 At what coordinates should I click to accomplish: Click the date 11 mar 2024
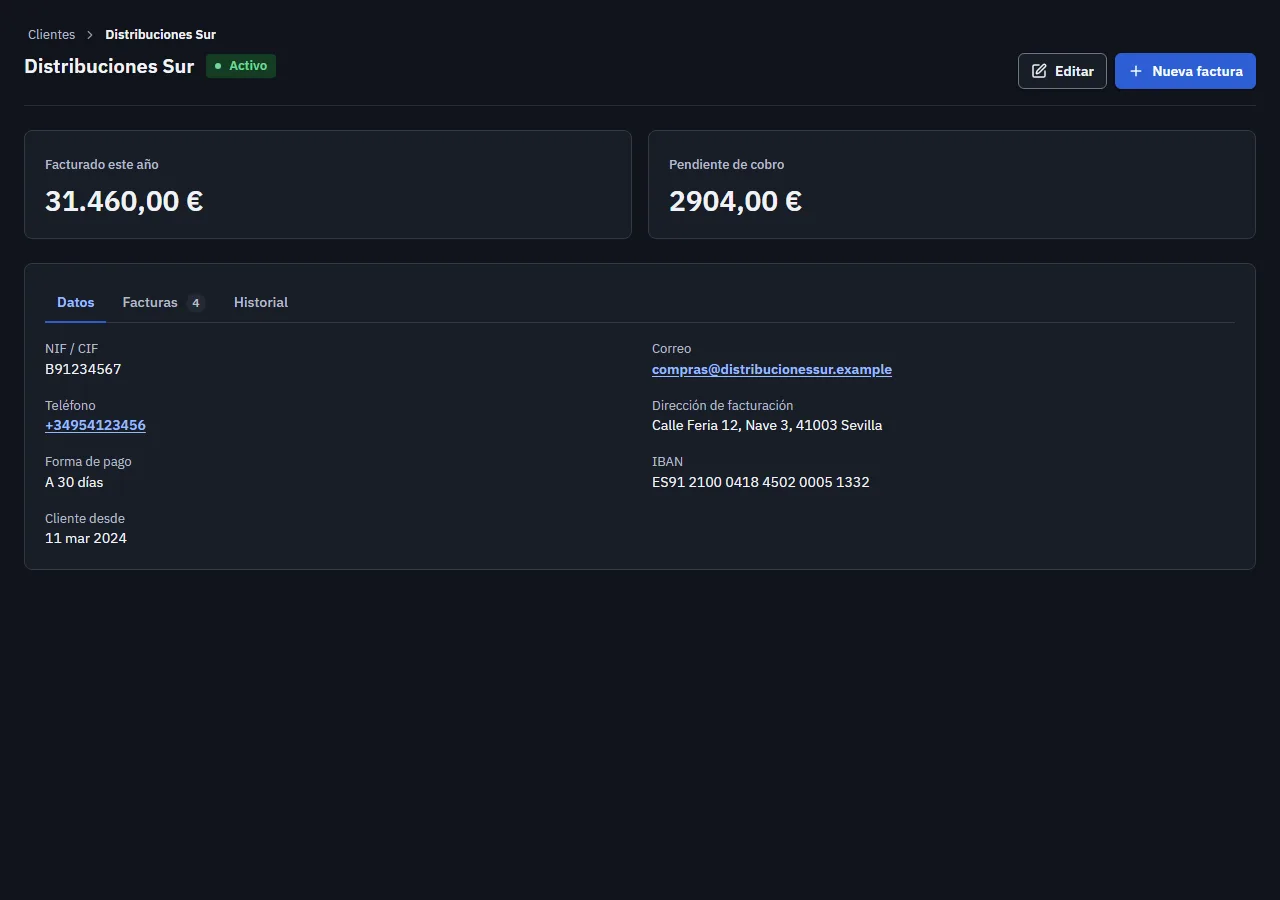pyautogui.click(x=86, y=538)
